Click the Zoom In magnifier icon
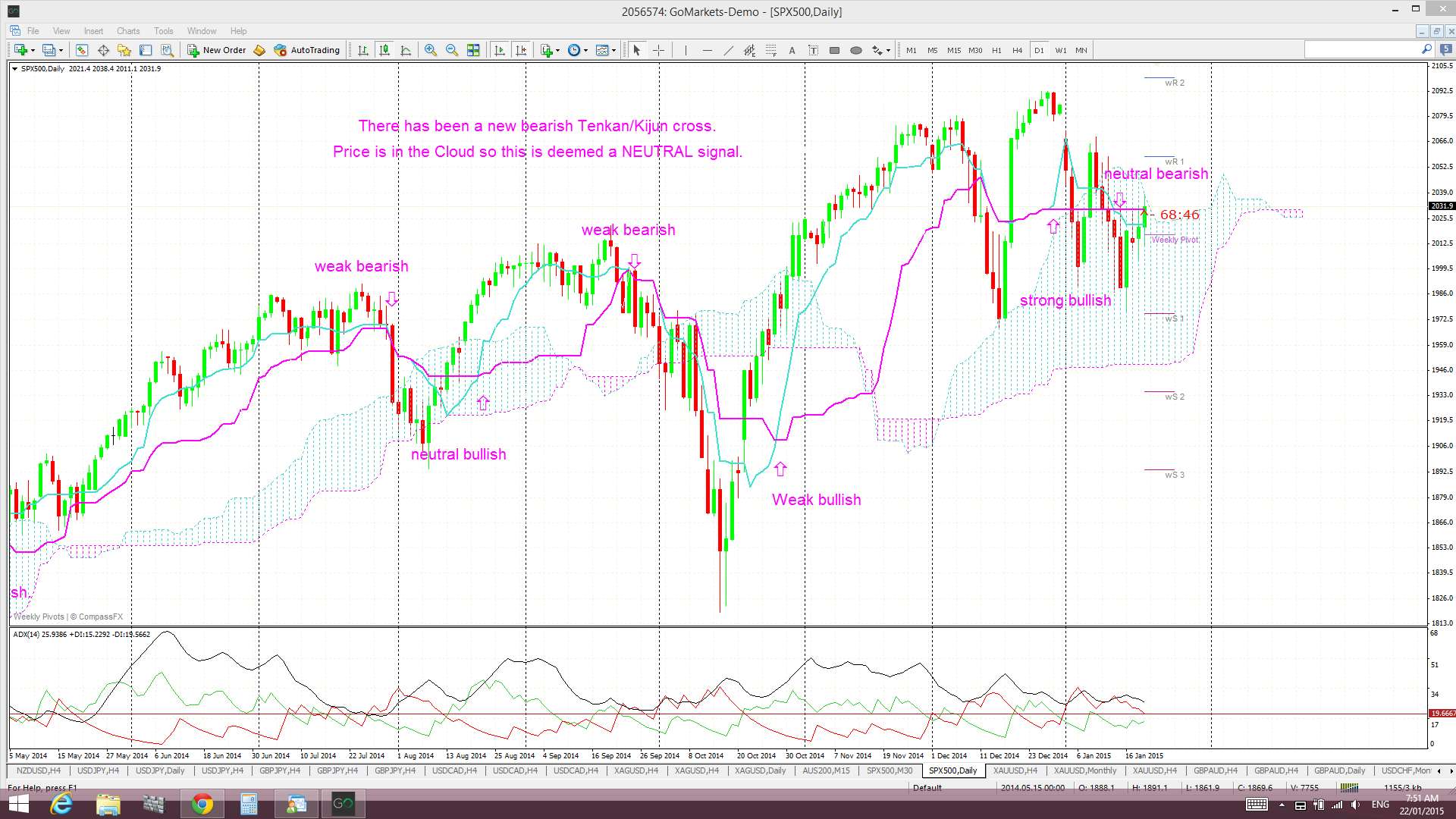Viewport: 1456px width, 819px height. 431,50
